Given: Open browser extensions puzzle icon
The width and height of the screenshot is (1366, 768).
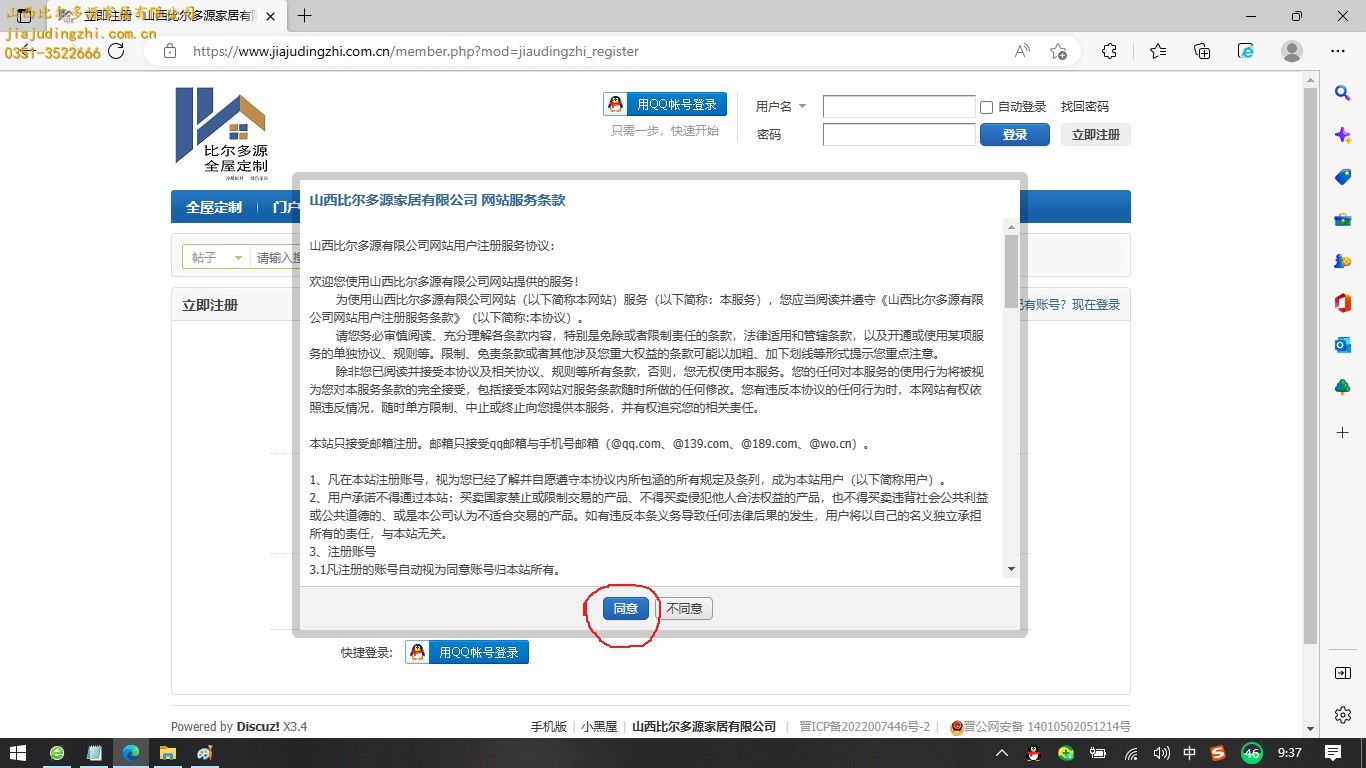Looking at the screenshot, I should pyautogui.click(x=1109, y=51).
